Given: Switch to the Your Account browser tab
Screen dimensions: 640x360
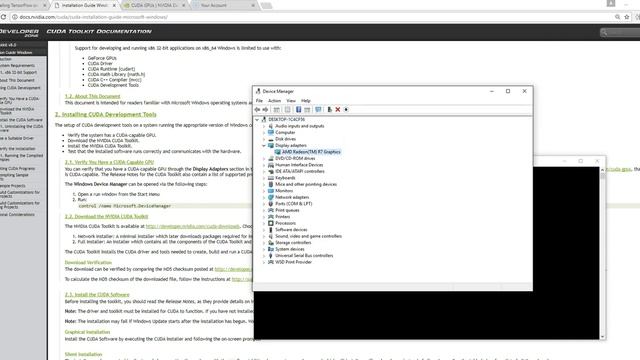Looking at the screenshot, I should tap(224, 5).
